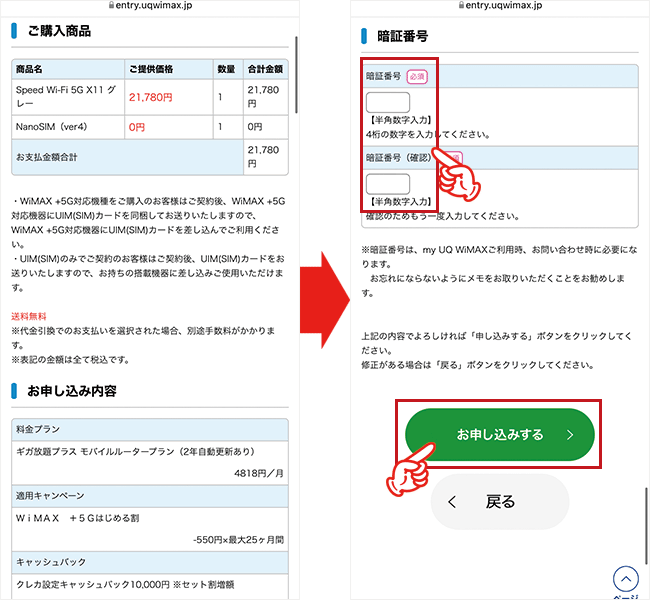Focus the 暗証番号（確認） input field

tap(388, 184)
